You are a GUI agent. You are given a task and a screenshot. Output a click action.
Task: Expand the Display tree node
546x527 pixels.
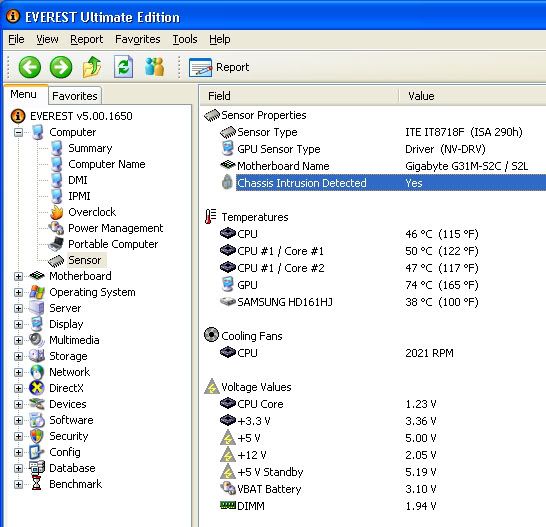pyautogui.click(x=18, y=324)
